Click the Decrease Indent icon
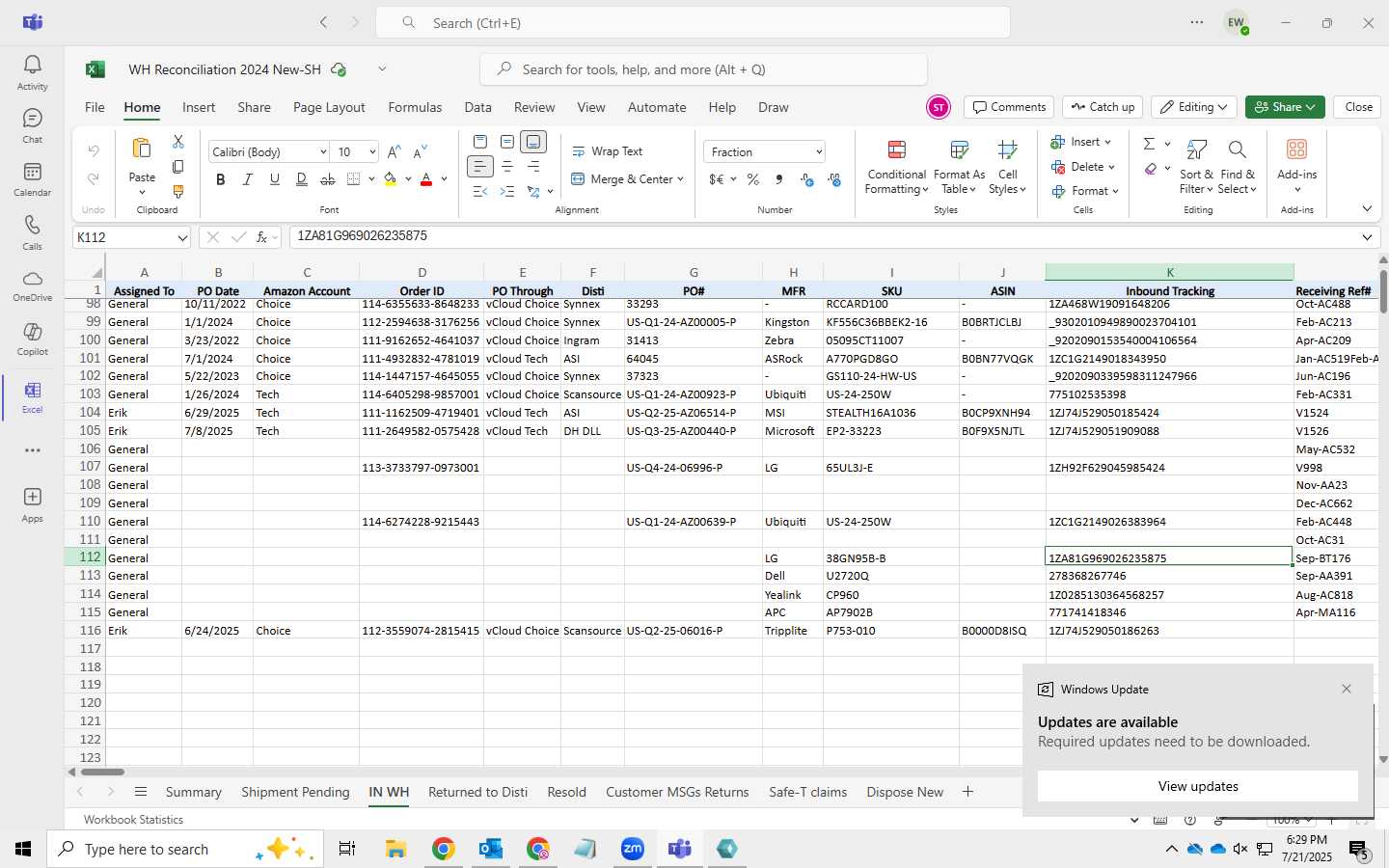Image resolution: width=1389 pixels, height=868 pixels. (480, 192)
